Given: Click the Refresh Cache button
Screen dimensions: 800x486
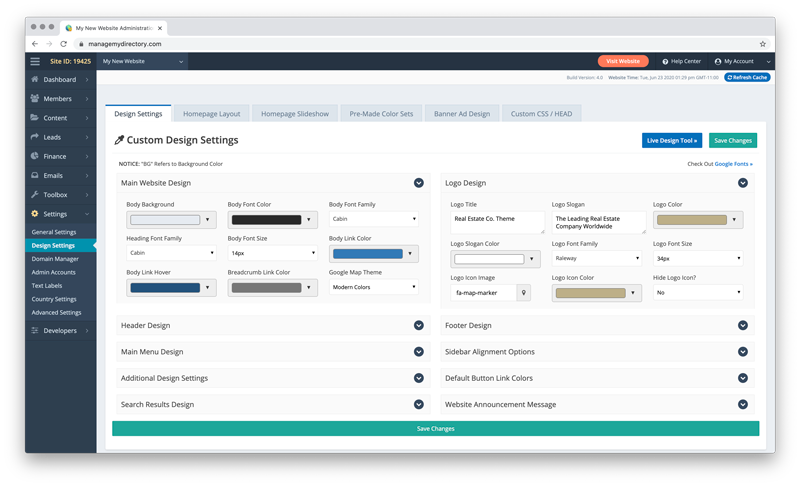Looking at the screenshot, I should coord(747,78).
